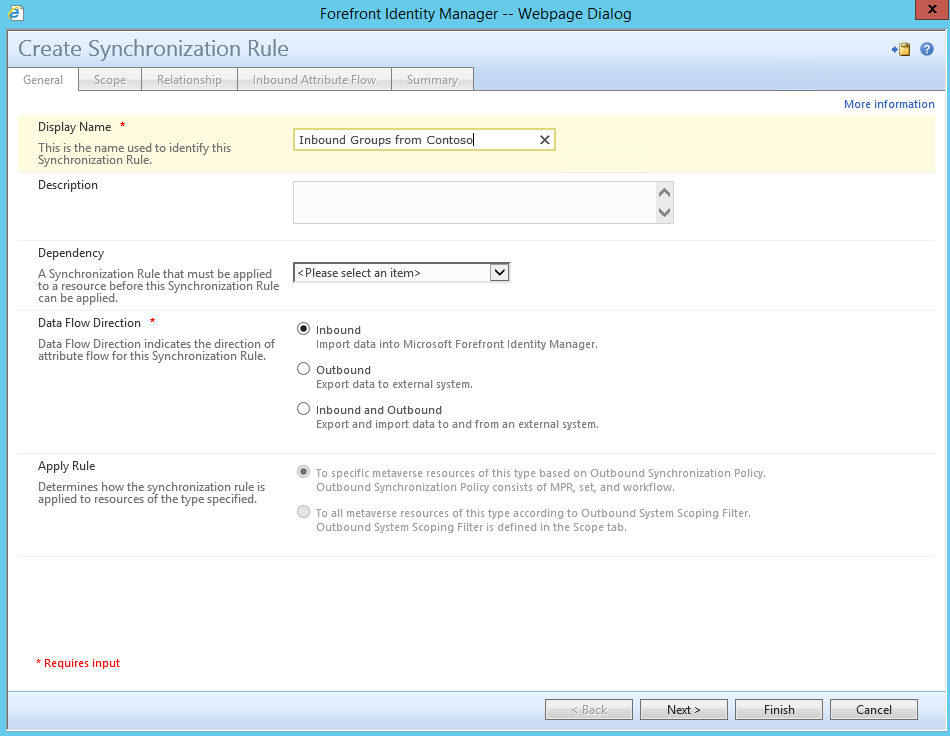Click the Description scroll up arrow
Viewport: 950px width, 736px height.
click(x=665, y=193)
